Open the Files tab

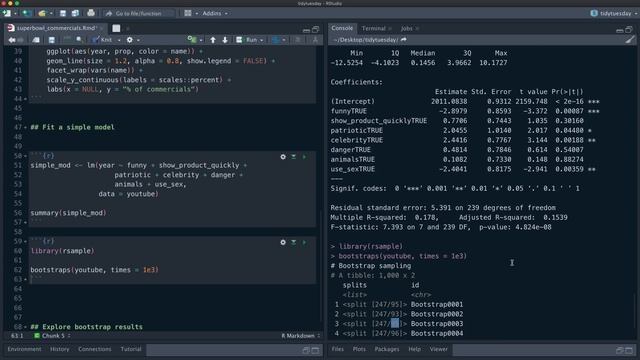pyautogui.click(x=338, y=349)
